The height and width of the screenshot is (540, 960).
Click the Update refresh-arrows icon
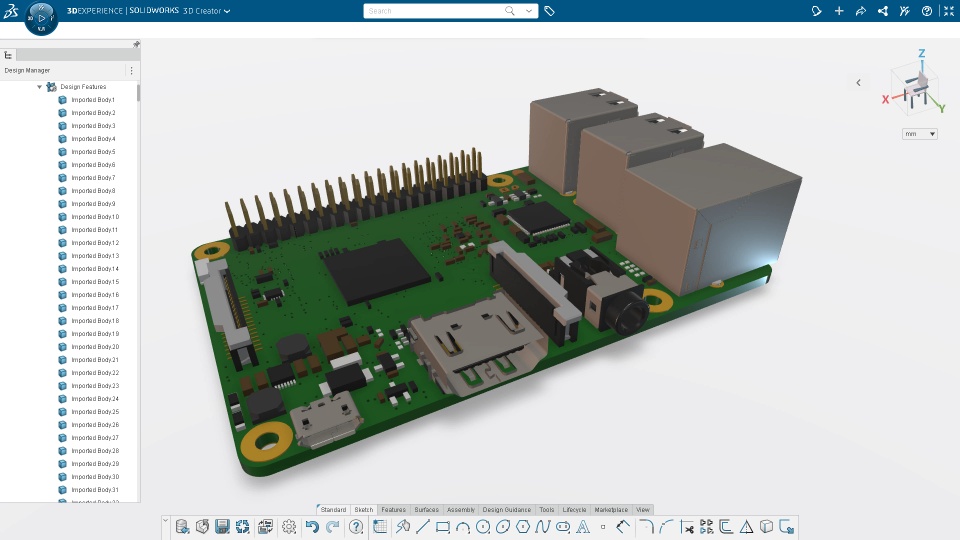tap(242, 527)
